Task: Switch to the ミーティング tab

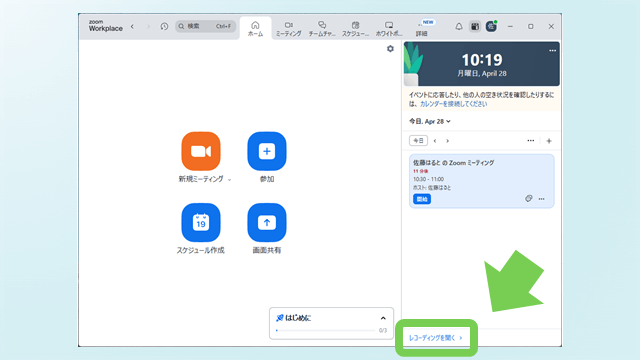Action: (289, 29)
